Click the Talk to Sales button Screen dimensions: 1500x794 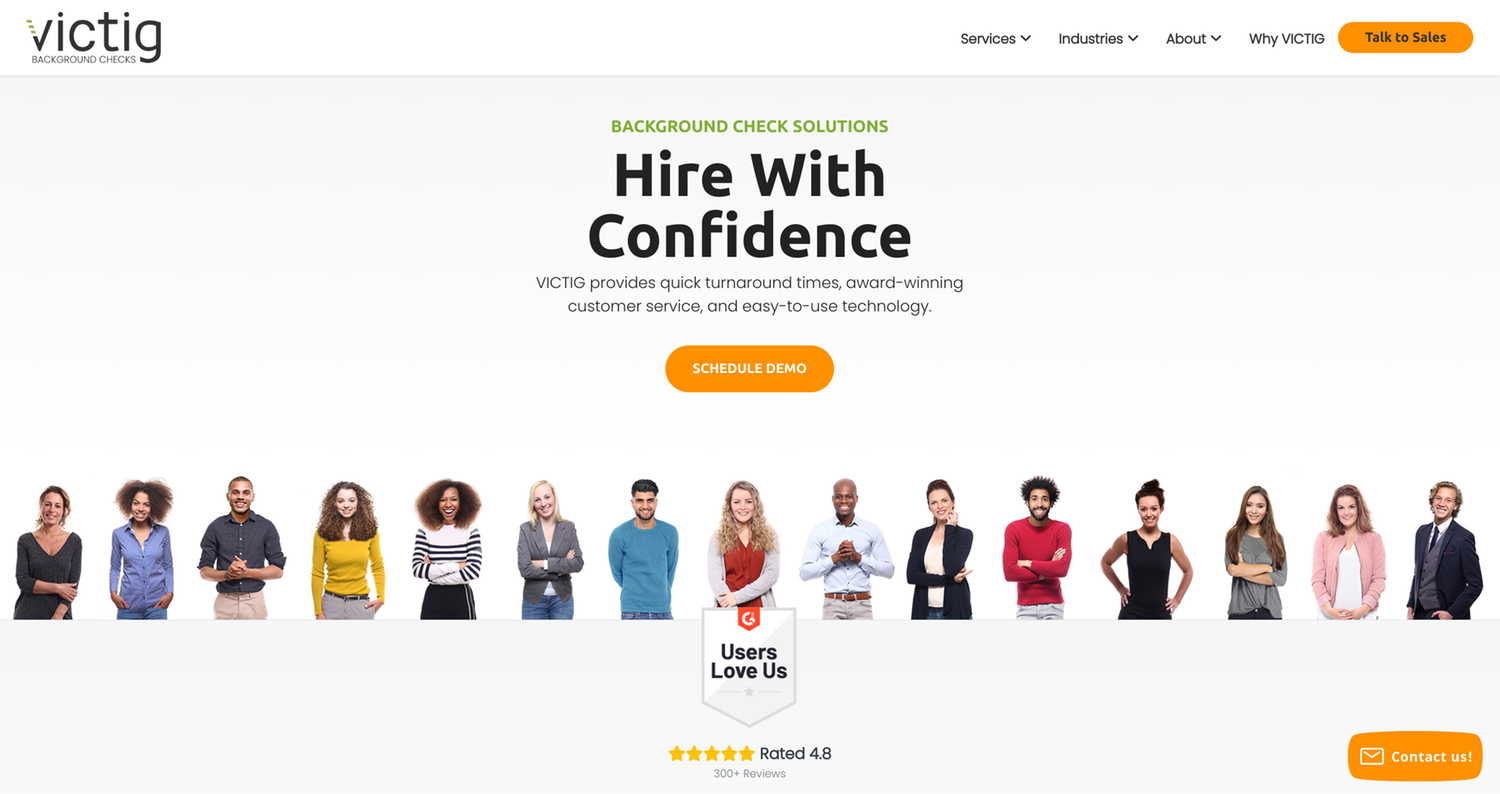coord(1405,37)
